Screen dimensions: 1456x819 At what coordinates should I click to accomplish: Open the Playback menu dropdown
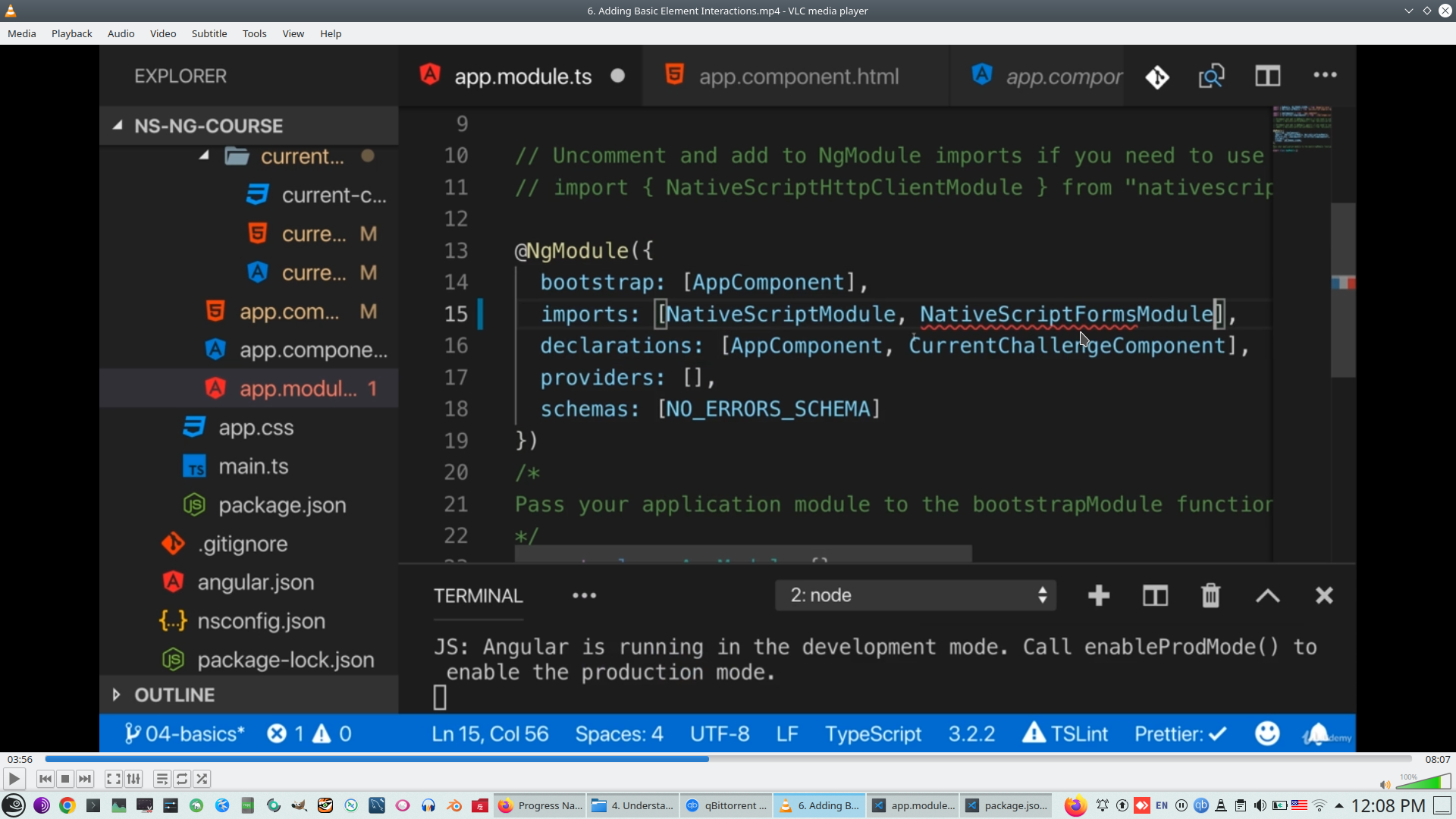[71, 33]
